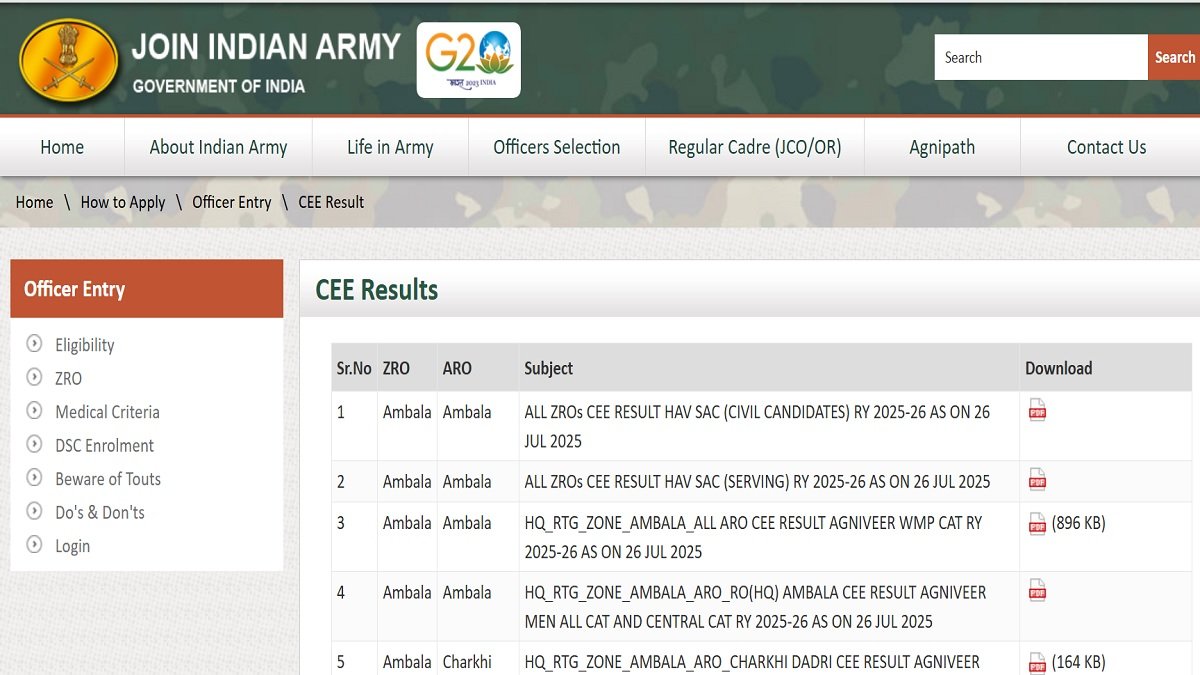Screen dimensions: 1200x675
Task: Click the (164 KB) file size text
Action: point(1079,662)
